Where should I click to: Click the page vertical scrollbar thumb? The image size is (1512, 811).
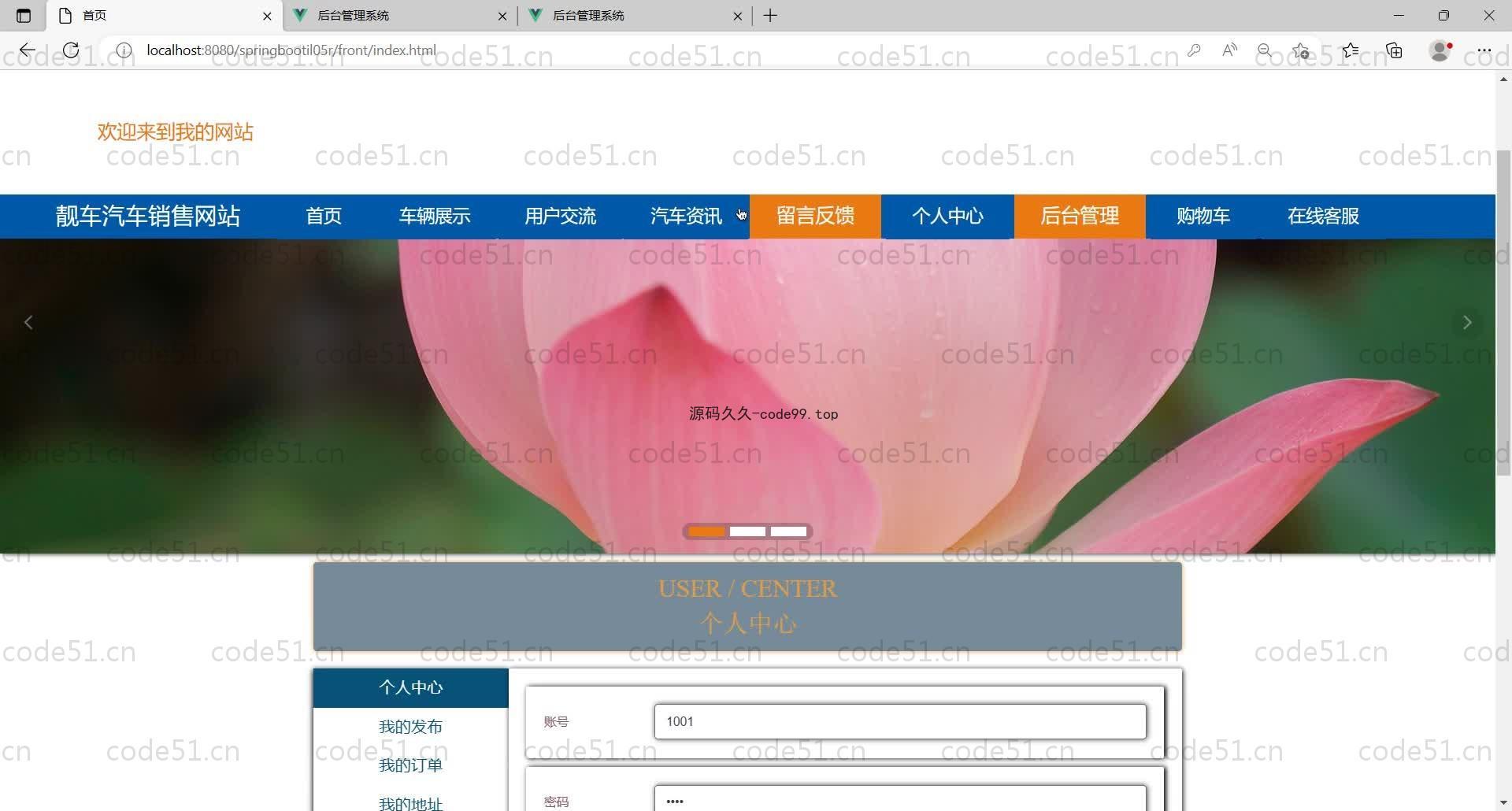pyautogui.click(x=1503, y=312)
